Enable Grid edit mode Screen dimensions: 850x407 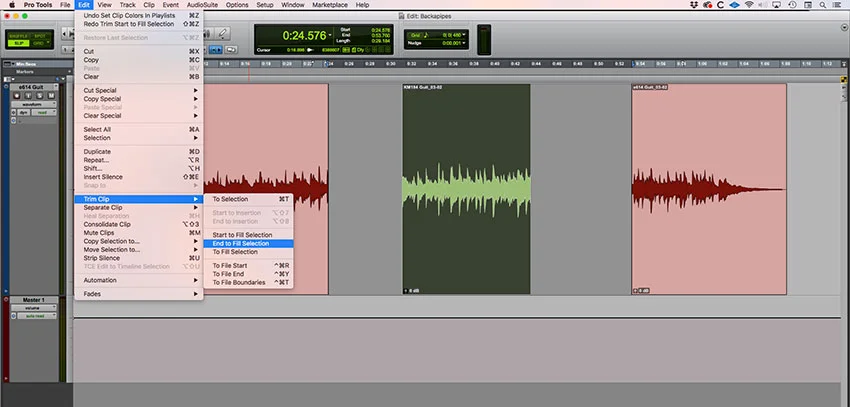pyautogui.click(x=38, y=43)
